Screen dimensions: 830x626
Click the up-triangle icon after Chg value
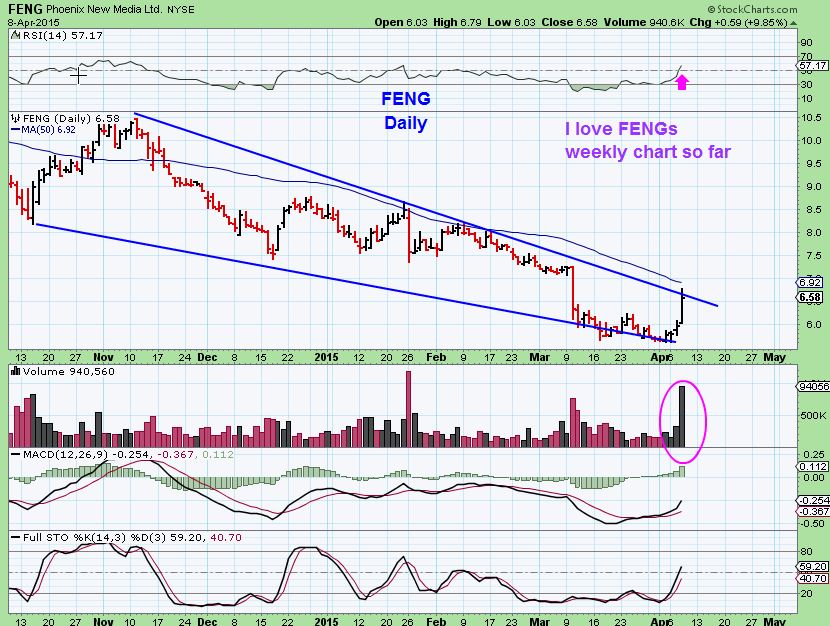793,23
